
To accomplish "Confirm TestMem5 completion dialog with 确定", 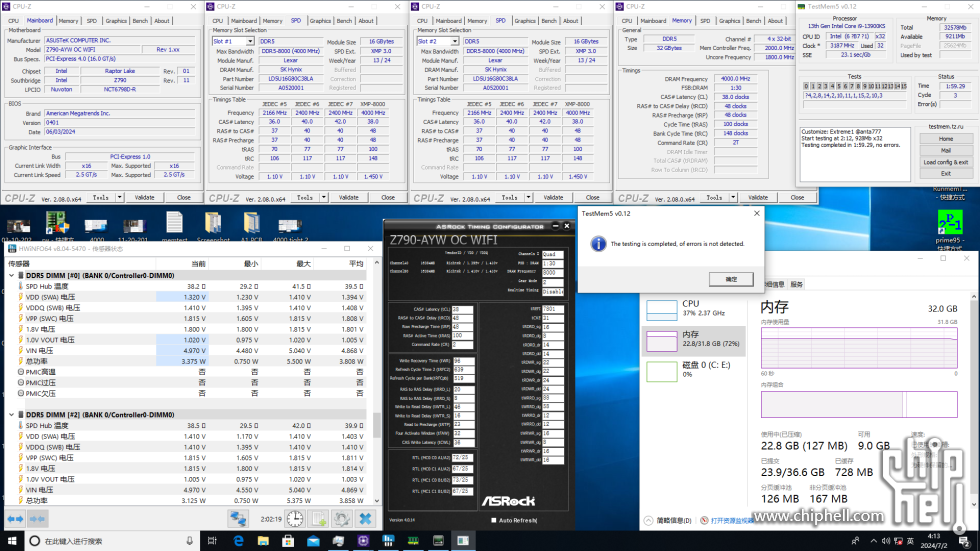I will click(x=731, y=279).
